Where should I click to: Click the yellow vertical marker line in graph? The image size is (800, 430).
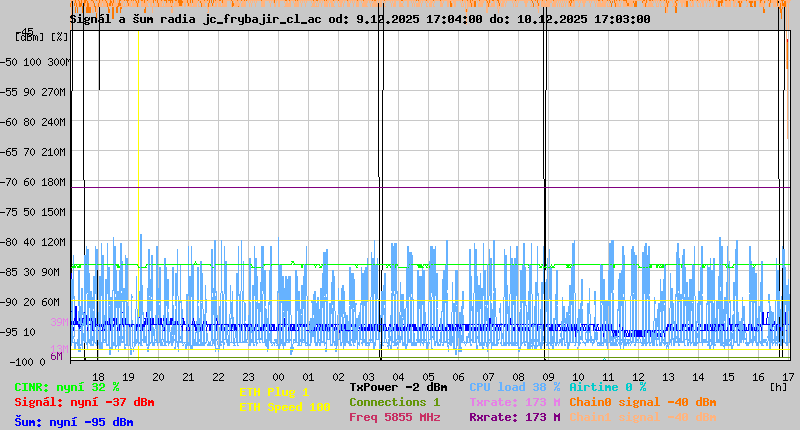(x=138, y=200)
